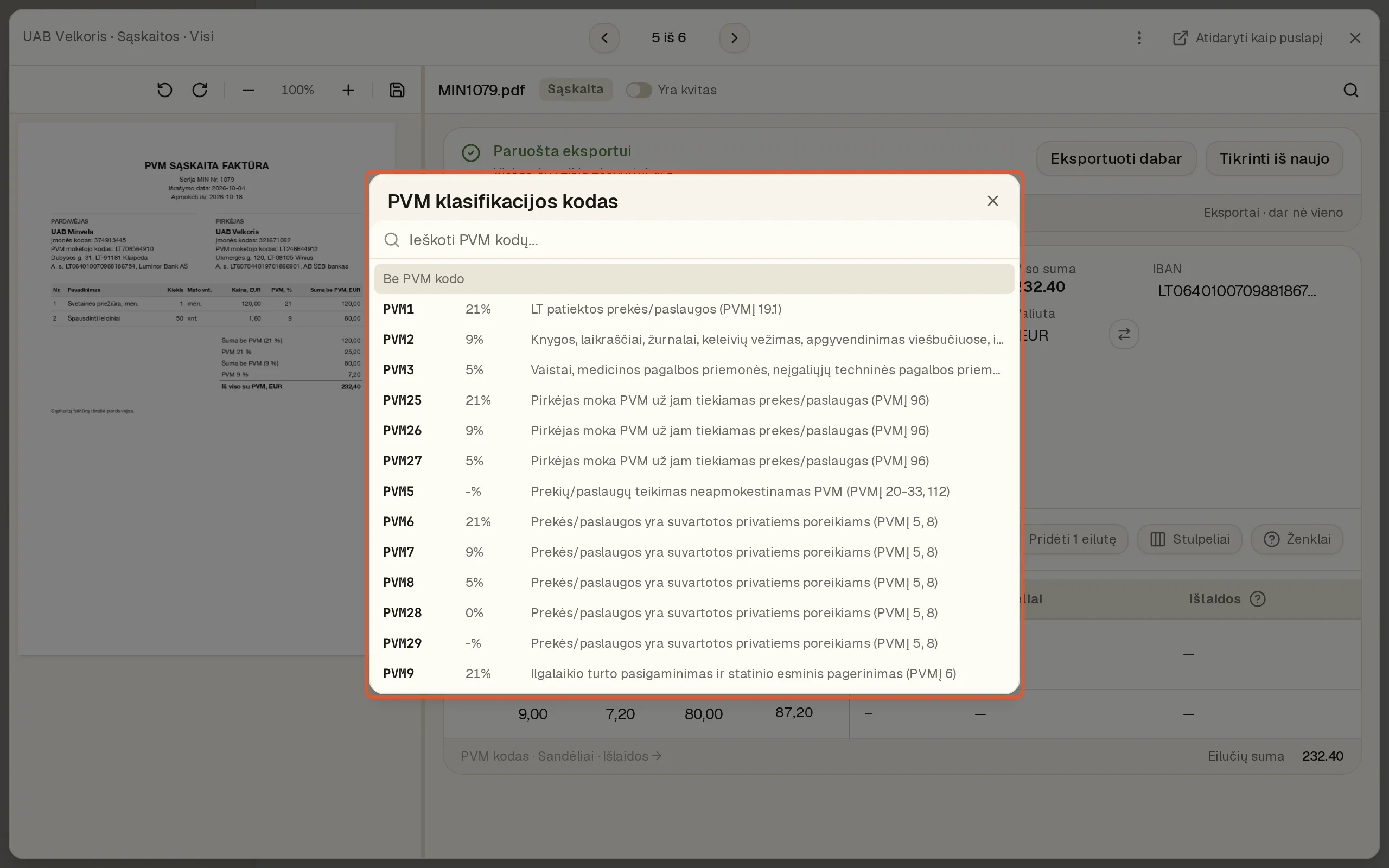Click Tikrinti iš naujo button
Screen dimensions: 1389x868
1273,159
